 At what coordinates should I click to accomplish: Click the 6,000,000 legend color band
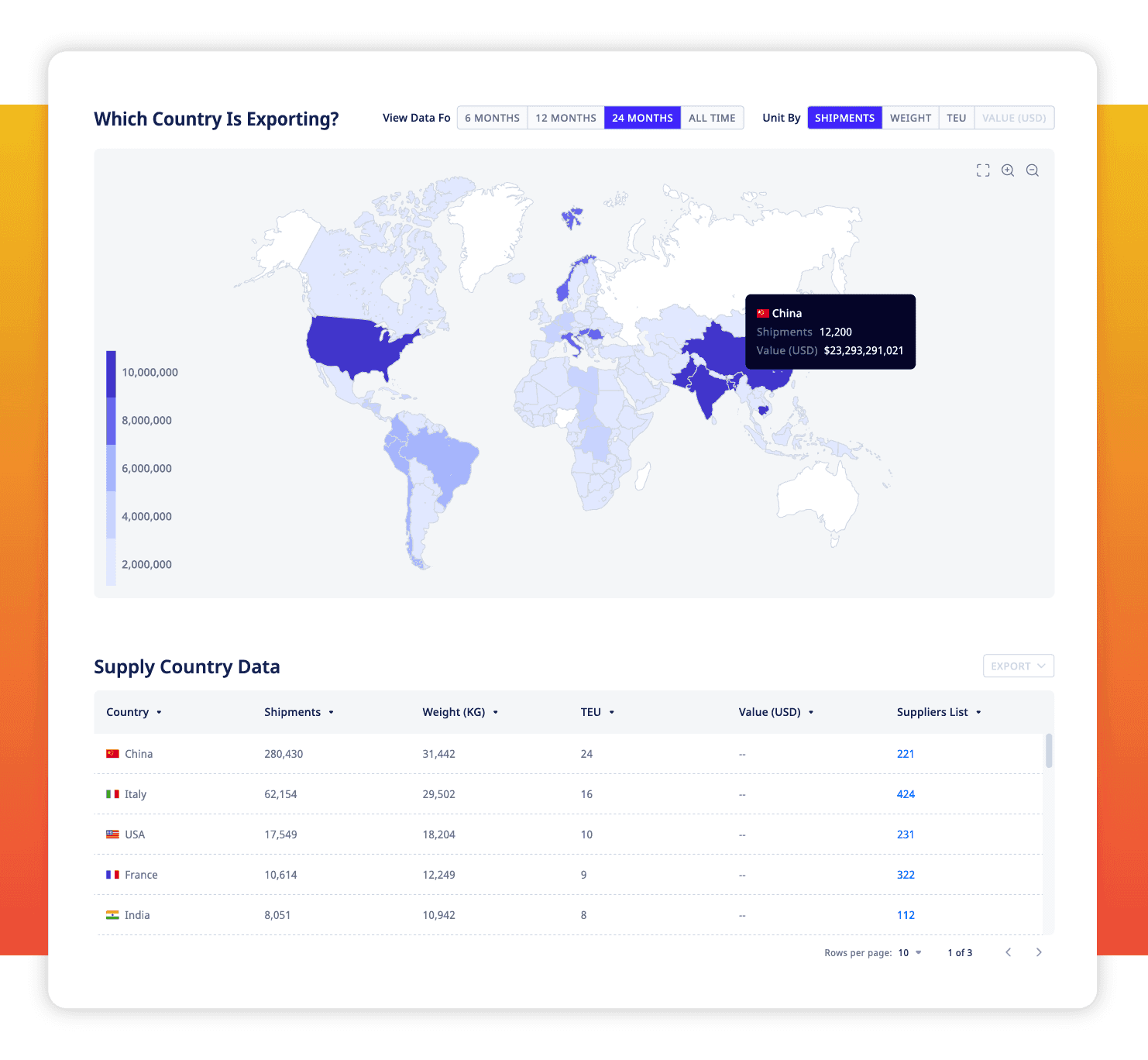point(111,468)
